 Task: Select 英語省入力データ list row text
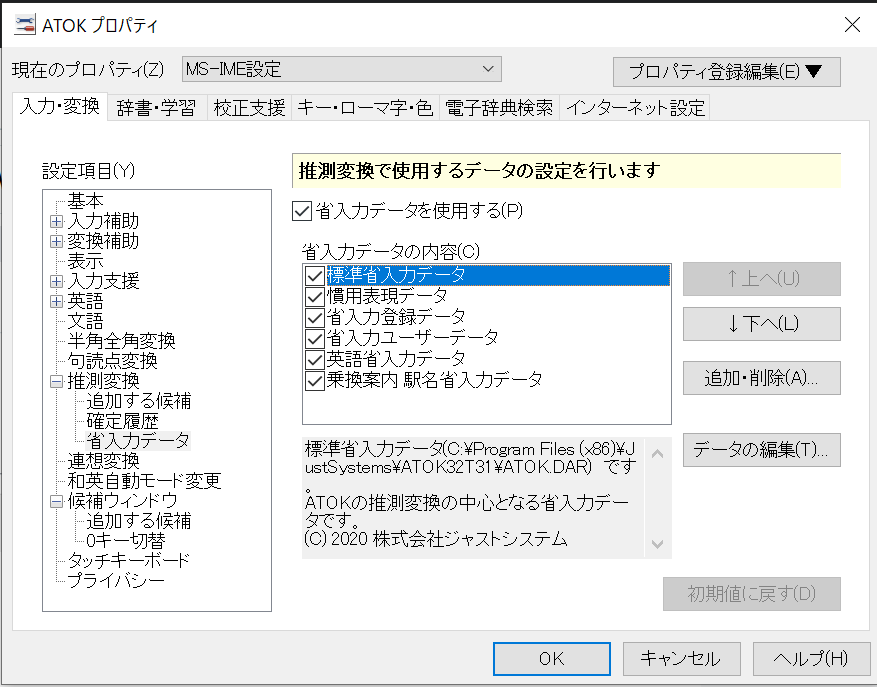[396, 359]
